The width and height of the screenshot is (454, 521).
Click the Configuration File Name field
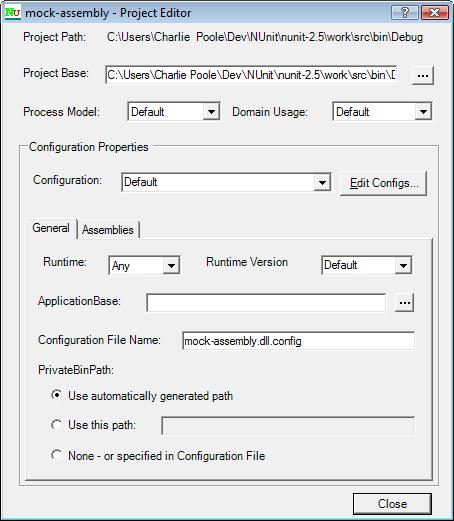tap(299, 341)
